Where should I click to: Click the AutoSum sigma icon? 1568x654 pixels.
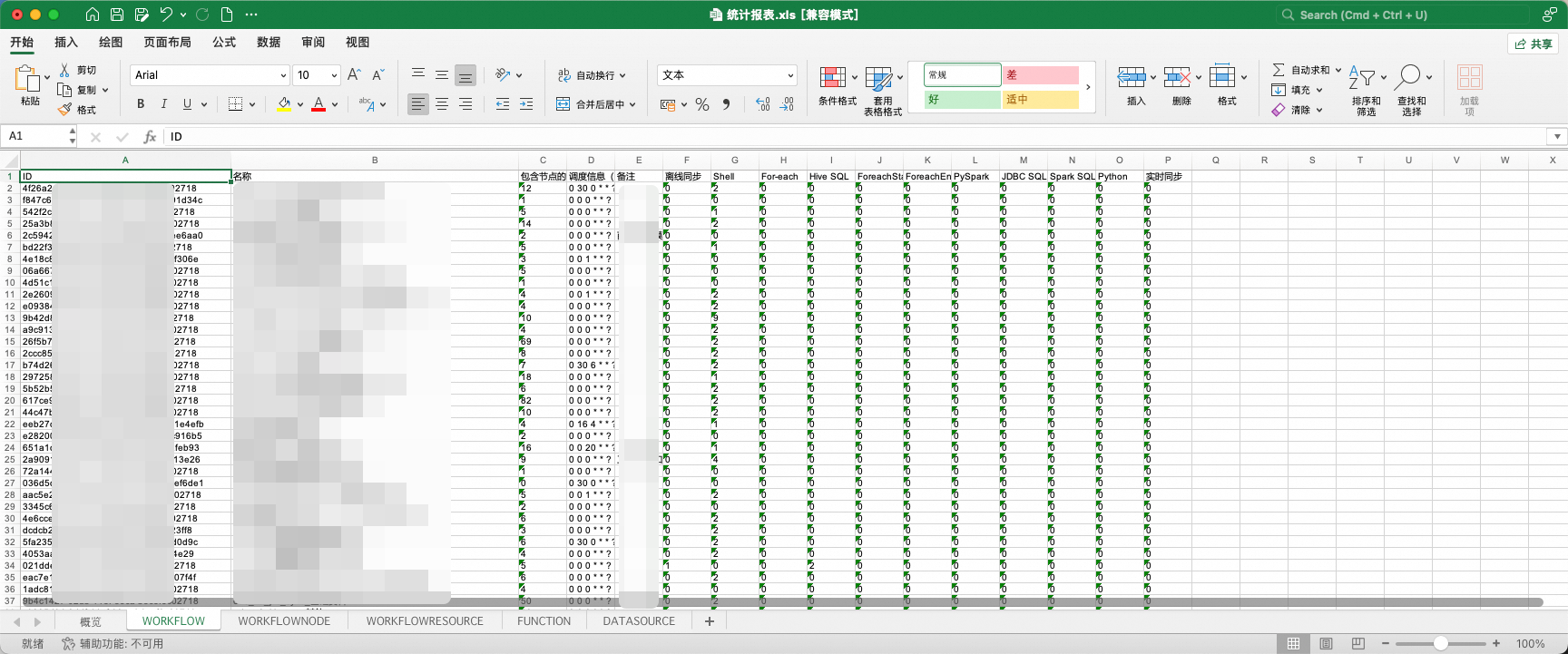coord(1278,70)
